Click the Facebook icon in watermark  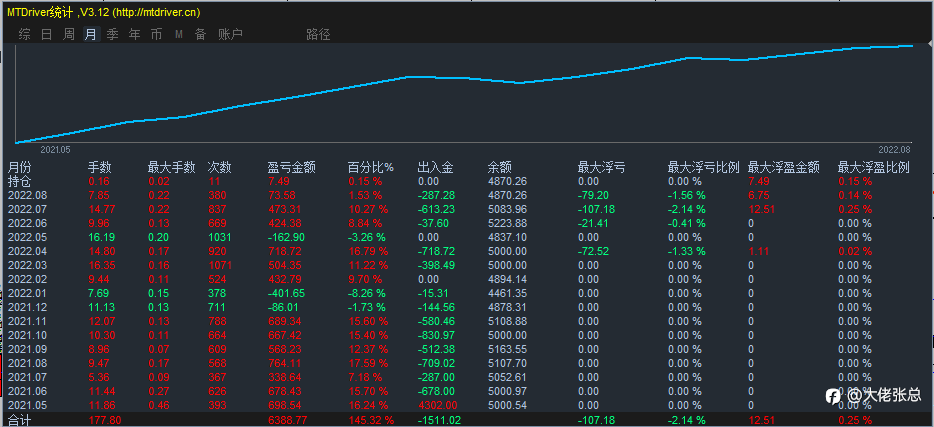833,395
